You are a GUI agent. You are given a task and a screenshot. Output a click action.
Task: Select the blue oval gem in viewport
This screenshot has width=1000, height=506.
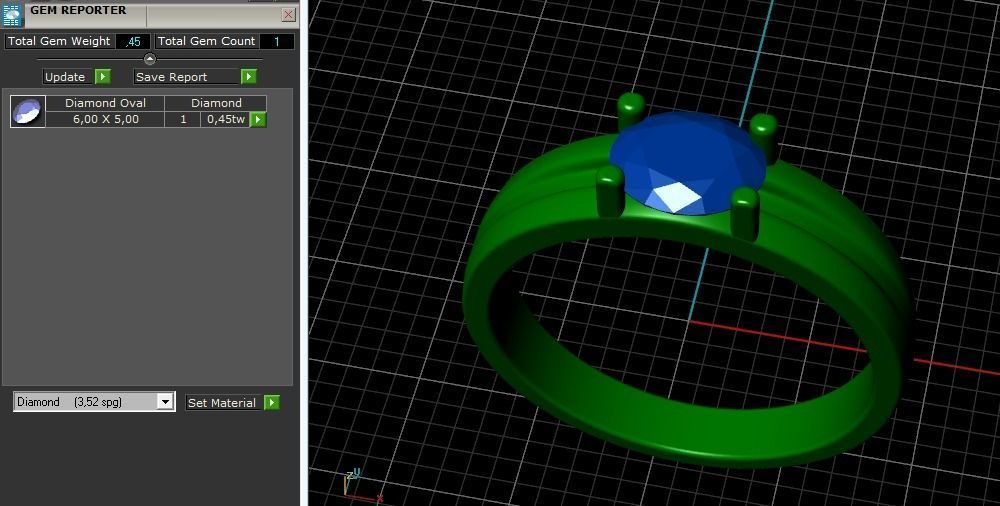click(x=687, y=163)
